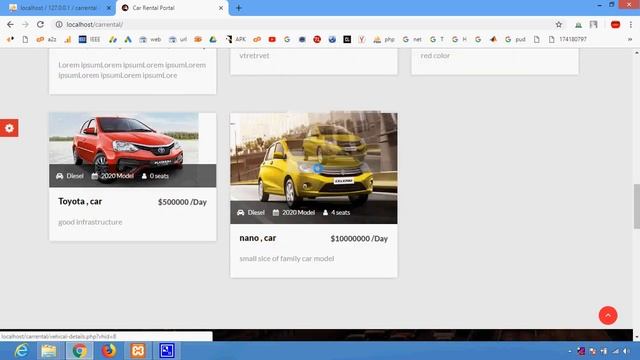Viewport: 640px width, 360px height.
Task: Open Chrome's three-dot menu
Action: (x=631, y=24)
